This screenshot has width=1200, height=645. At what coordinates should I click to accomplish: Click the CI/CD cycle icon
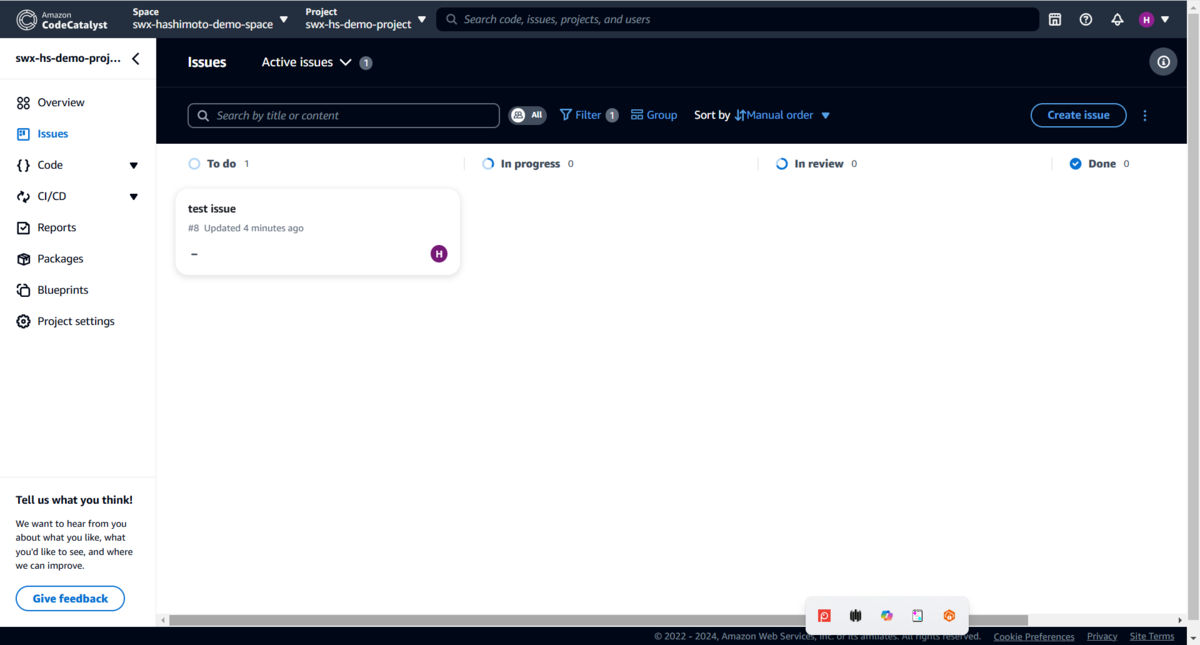[23, 196]
